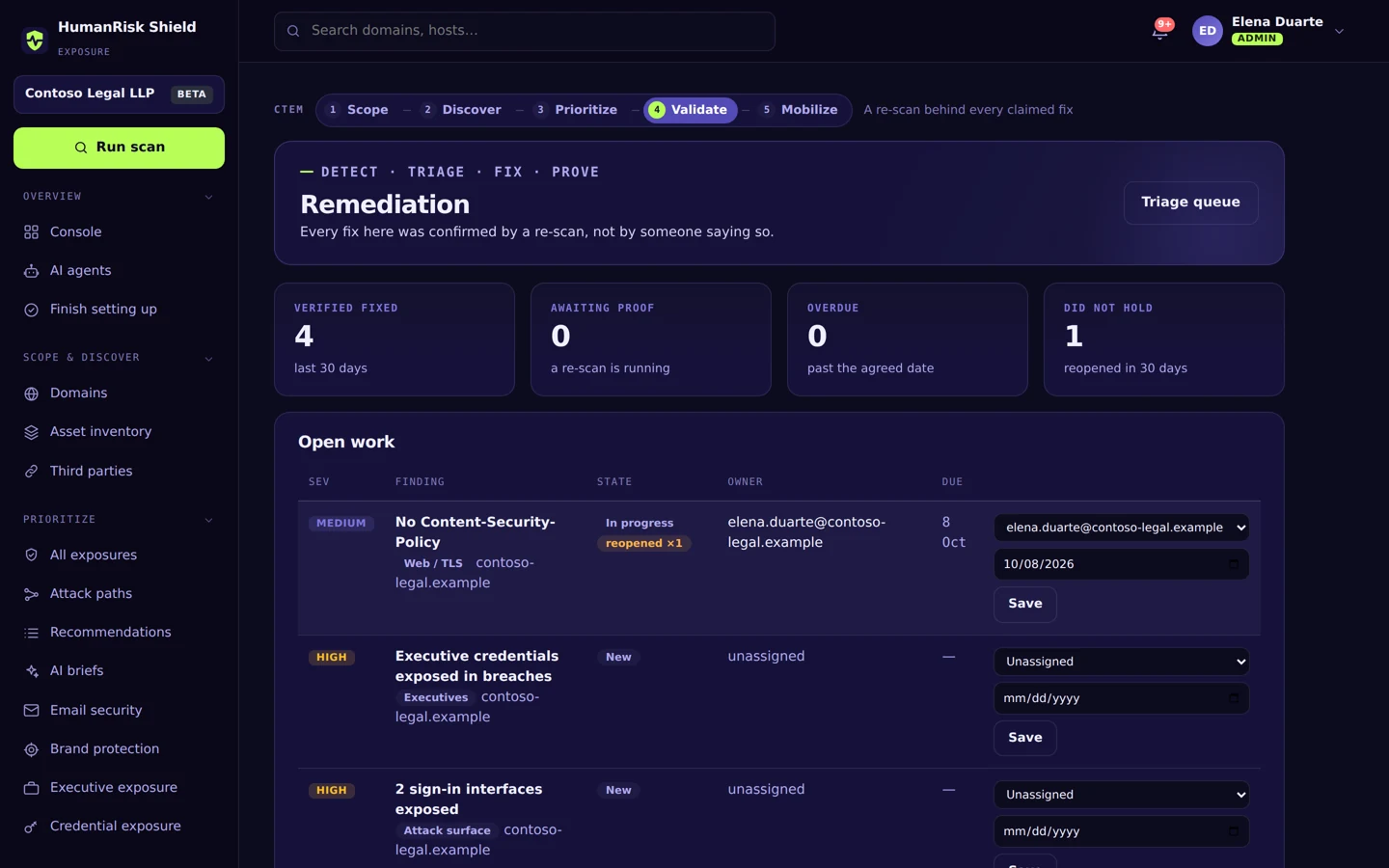Collapse the Overview sidebar section
The width and height of the screenshot is (1389, 868).
click(209, 197)
